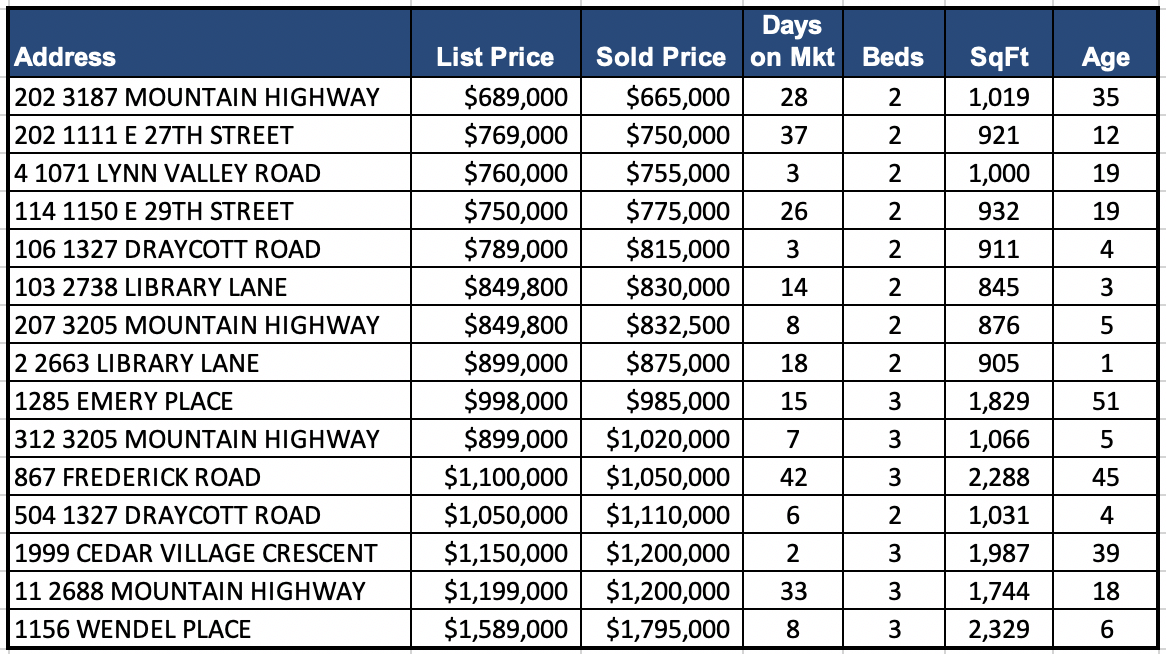Select the 1999 Cedar Village Crescent cell
This screenshot has height=654, width=1166.
[196, 553]
